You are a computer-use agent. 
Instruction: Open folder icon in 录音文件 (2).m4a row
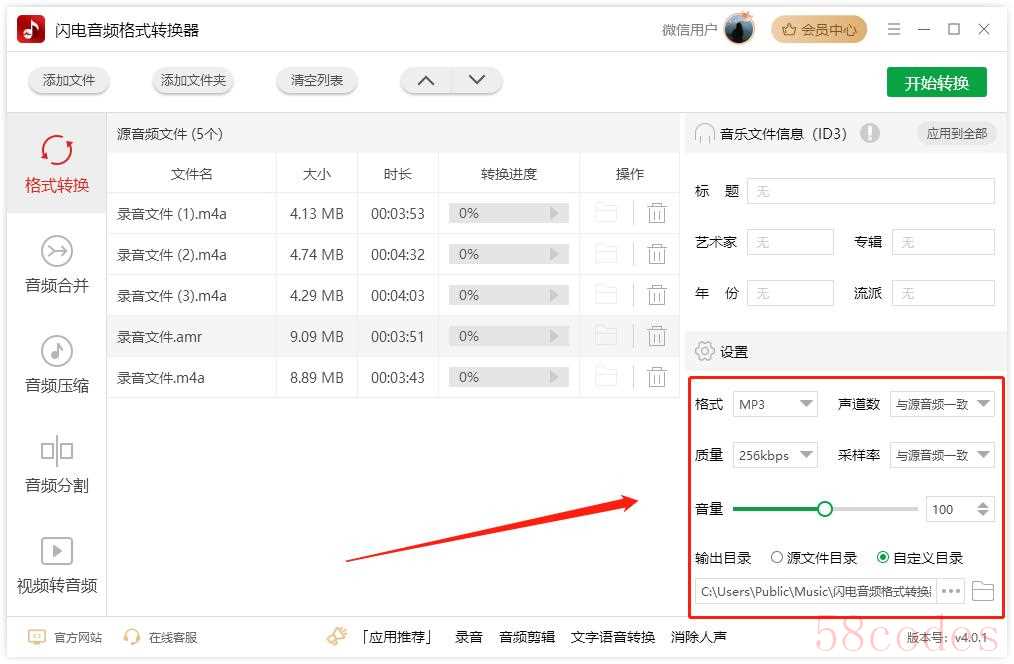tap(606, 254)
